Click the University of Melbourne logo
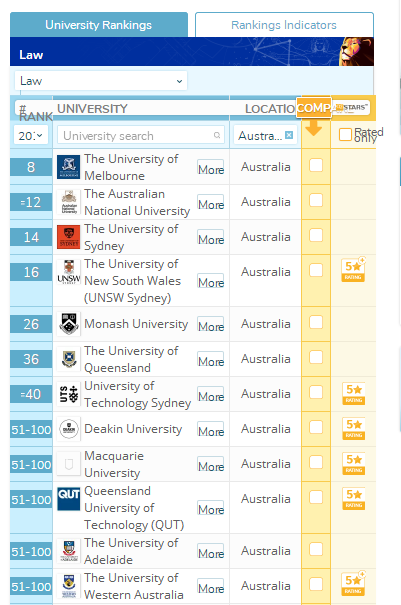This screenshot has height=605, width=401. [x=69, y=167]
